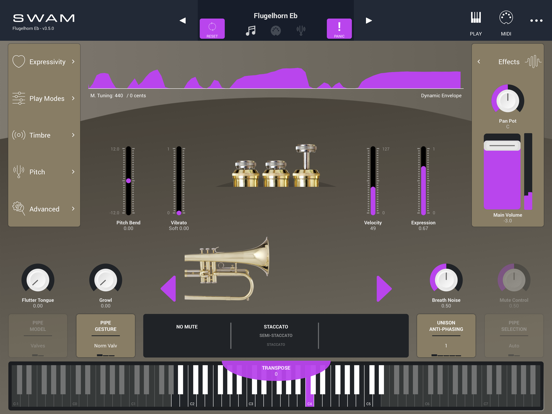
Task: Open the MIDI settings icon
Action: (x=506, y=23)
